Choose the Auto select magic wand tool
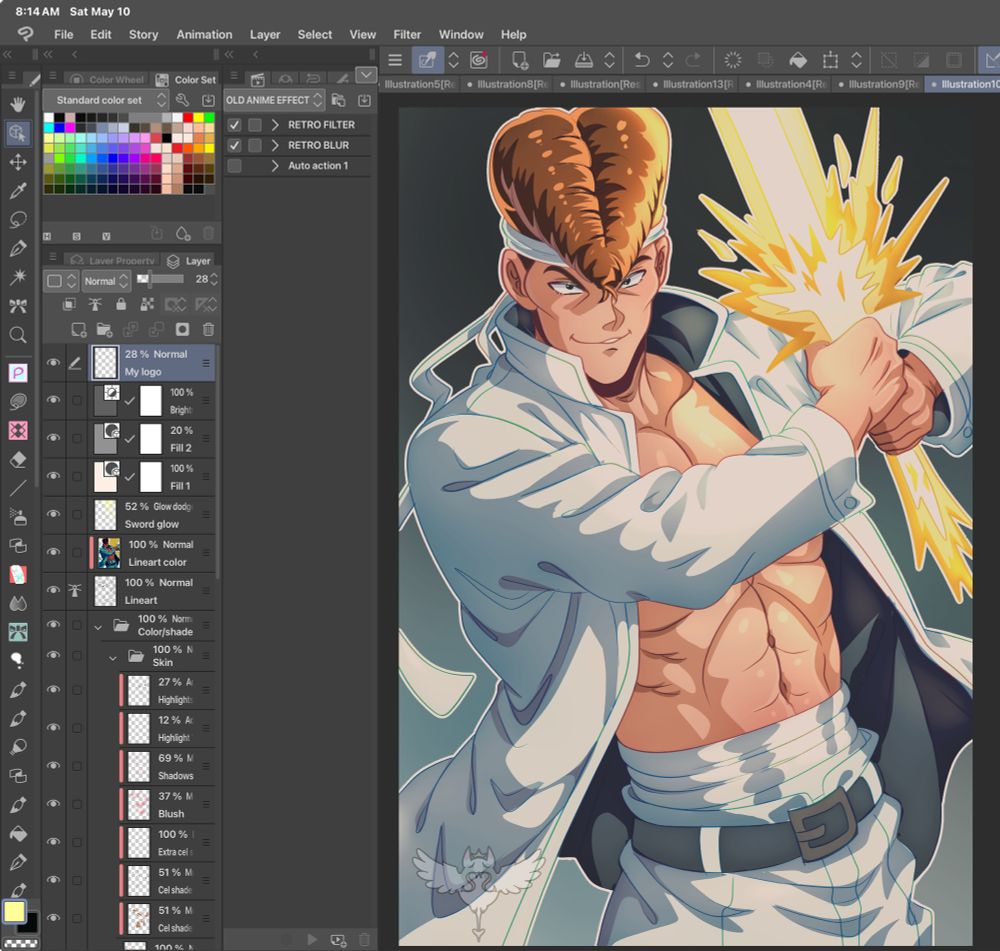Viewport: 1000px width, 951px height. [x=18, y=277]
